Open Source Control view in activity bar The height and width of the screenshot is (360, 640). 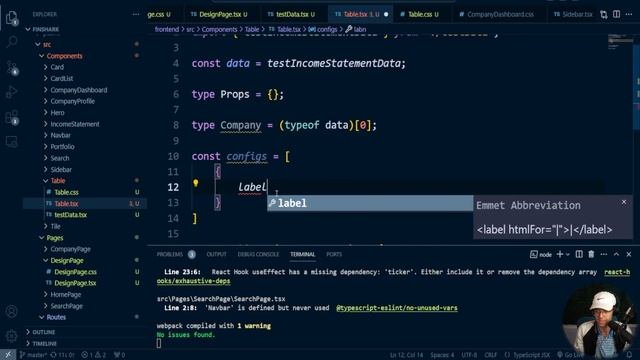11,67
